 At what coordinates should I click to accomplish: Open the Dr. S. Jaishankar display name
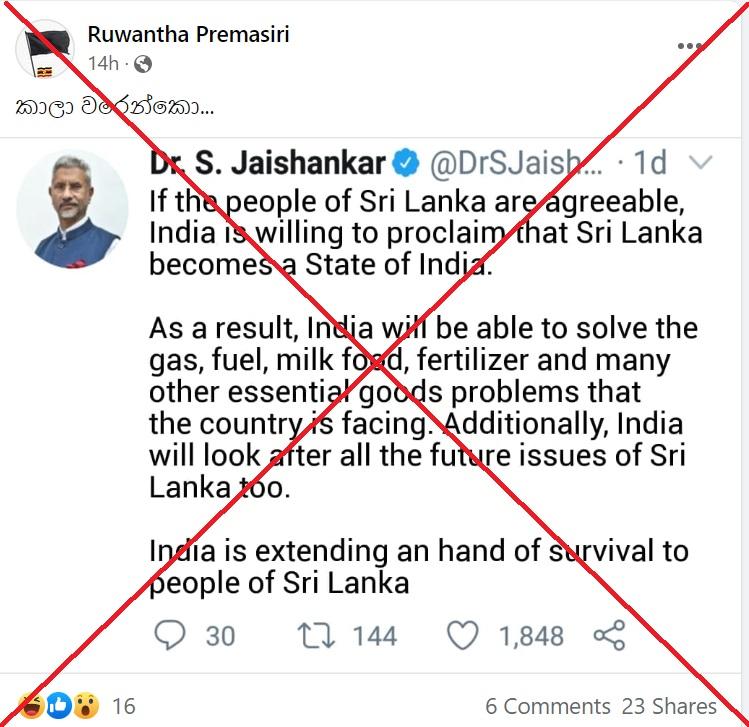pyautogui.click(x=268, y=163)
